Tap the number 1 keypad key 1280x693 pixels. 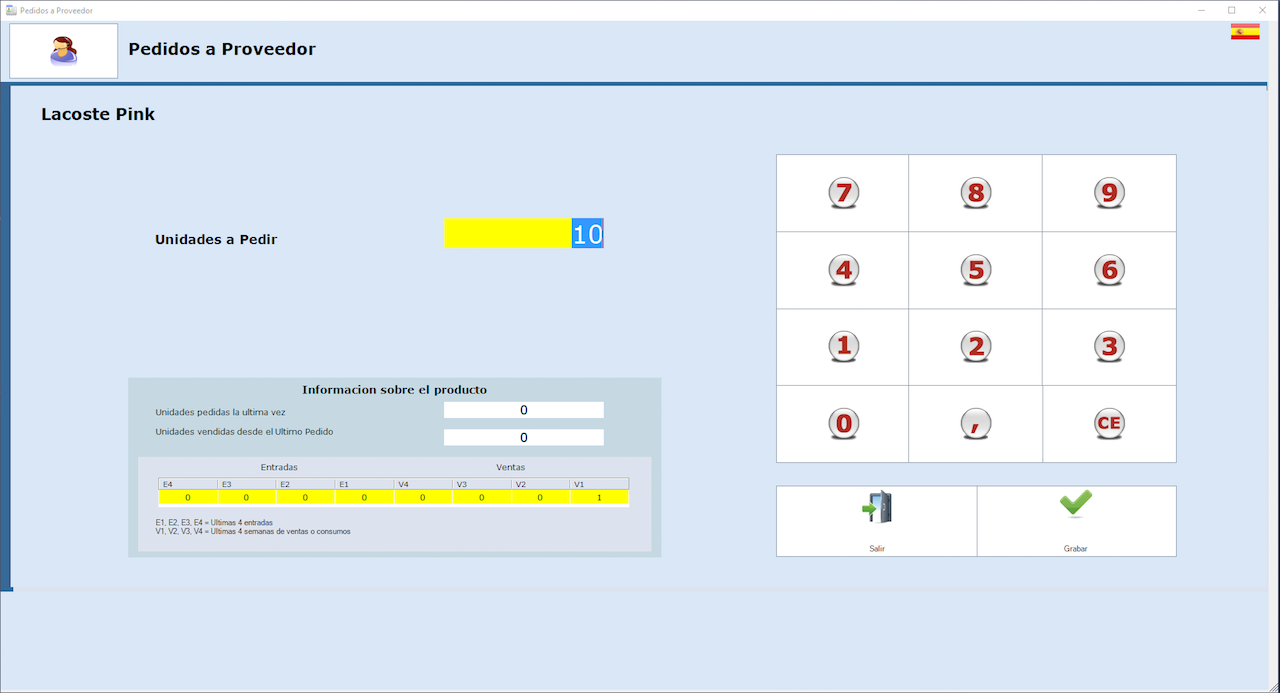[843, 347]
